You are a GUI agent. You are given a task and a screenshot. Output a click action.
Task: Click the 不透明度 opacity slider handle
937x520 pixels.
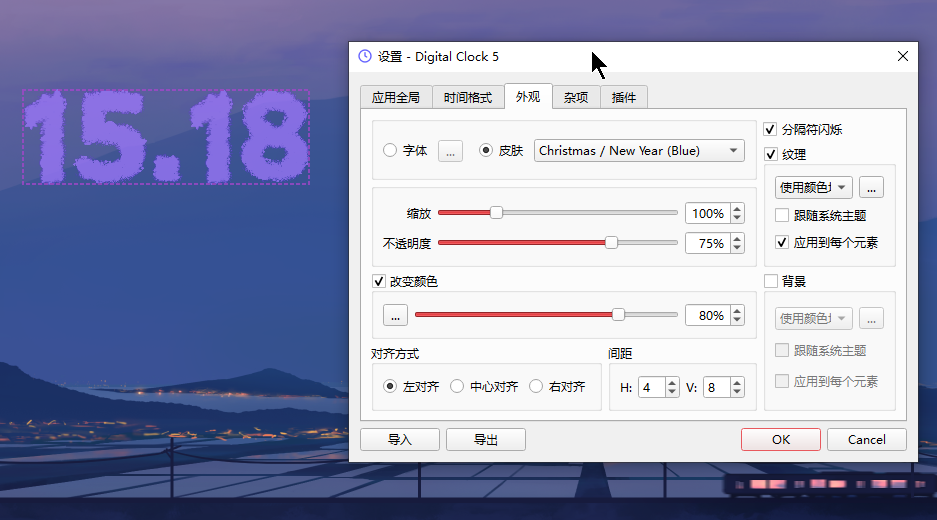point(611,243)
